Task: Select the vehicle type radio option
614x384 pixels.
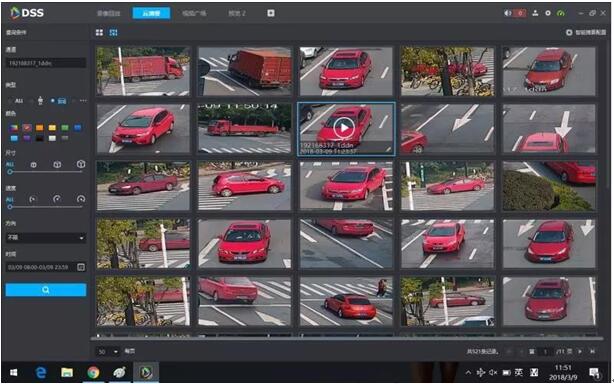Action: click(59, 101)
